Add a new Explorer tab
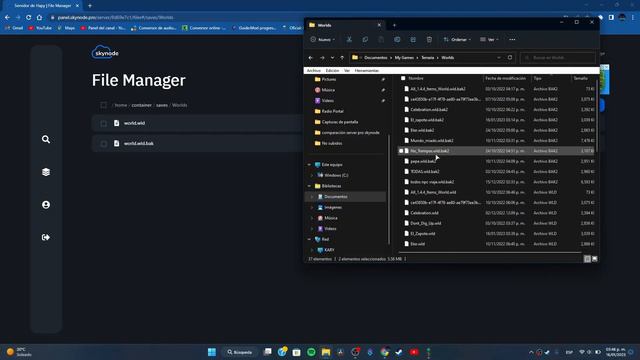The width and height of the screenshot is (640, 360). [x=394, y=25]
